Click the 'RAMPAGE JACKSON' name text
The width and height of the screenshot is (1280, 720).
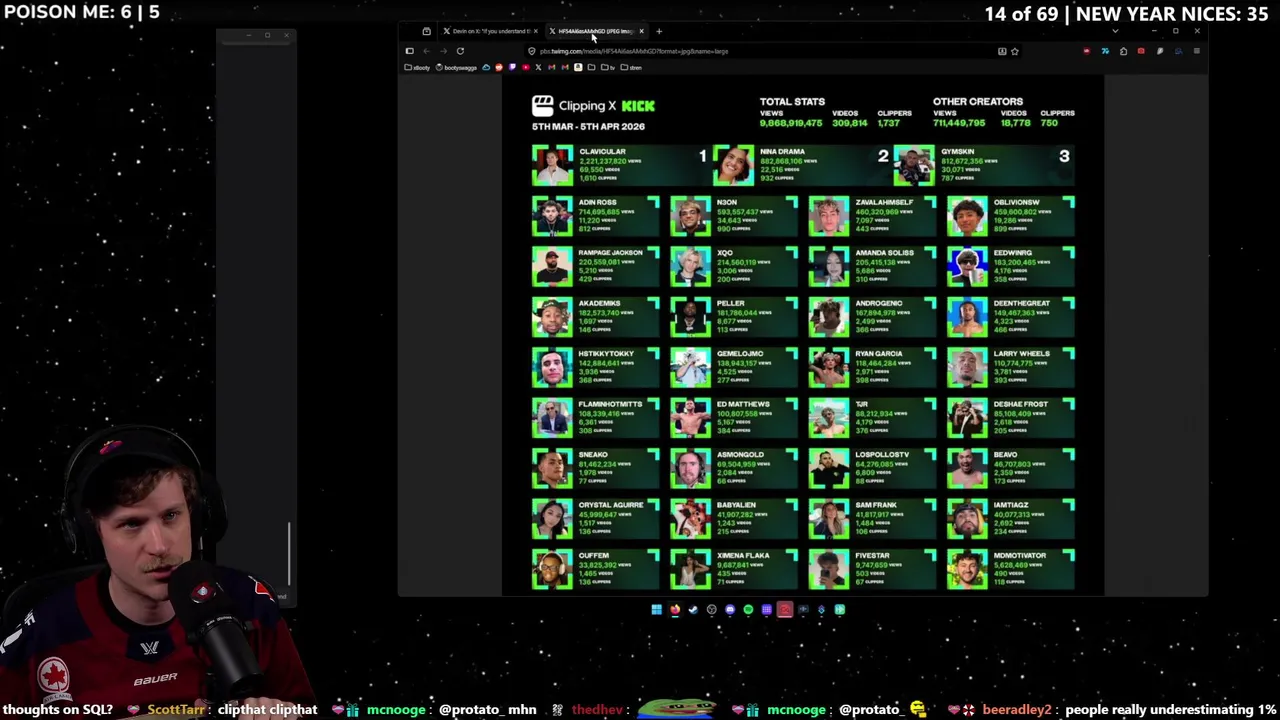point(610,252)
